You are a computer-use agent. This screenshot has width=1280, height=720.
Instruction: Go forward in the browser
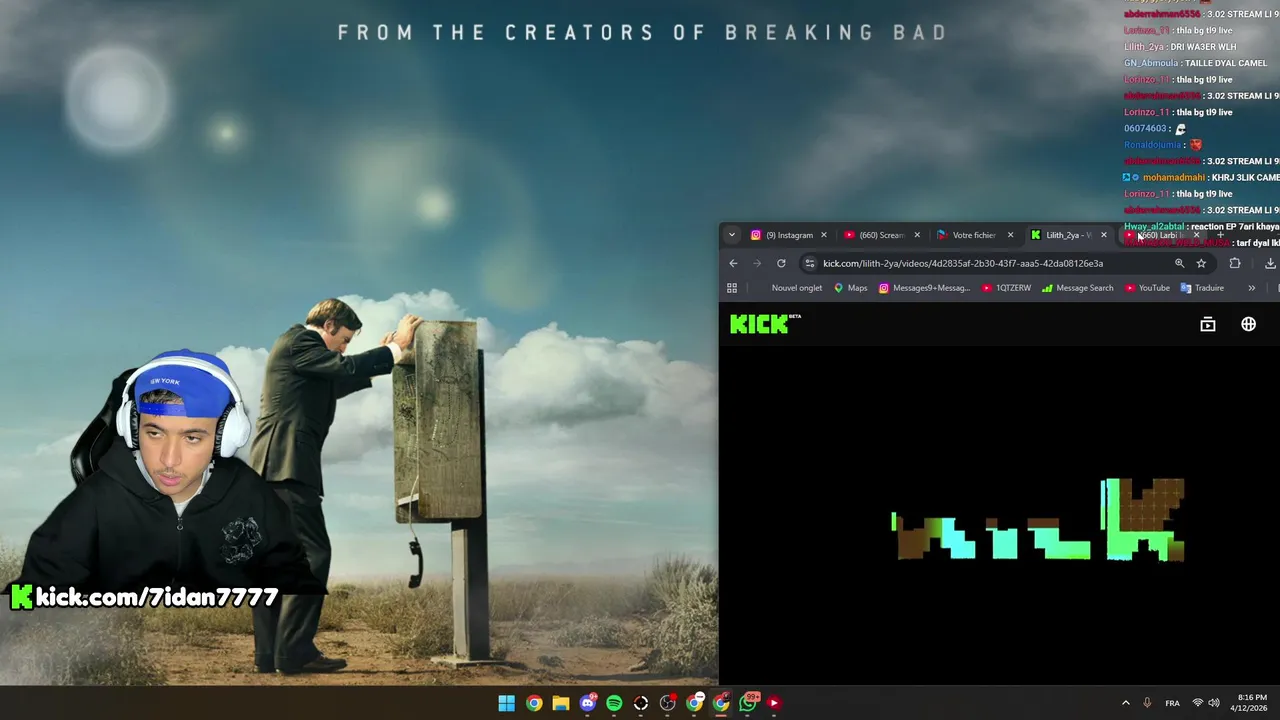[x=757, y=263]
